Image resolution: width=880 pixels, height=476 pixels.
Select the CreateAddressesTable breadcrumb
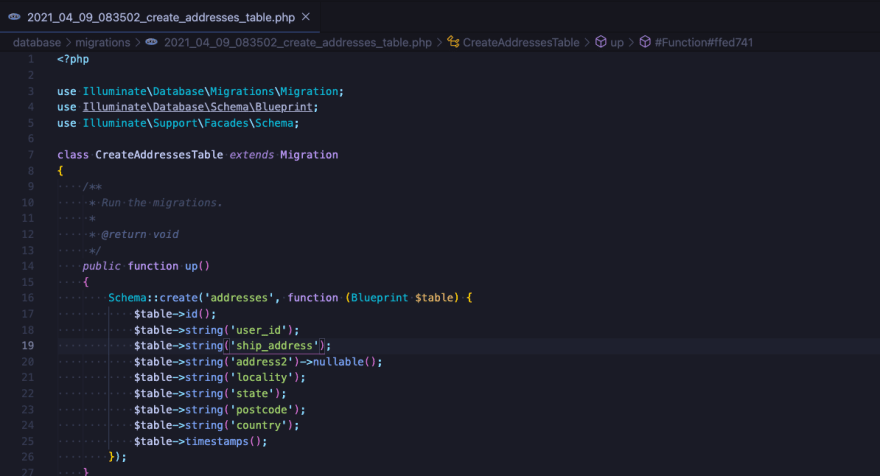point(520,43)
